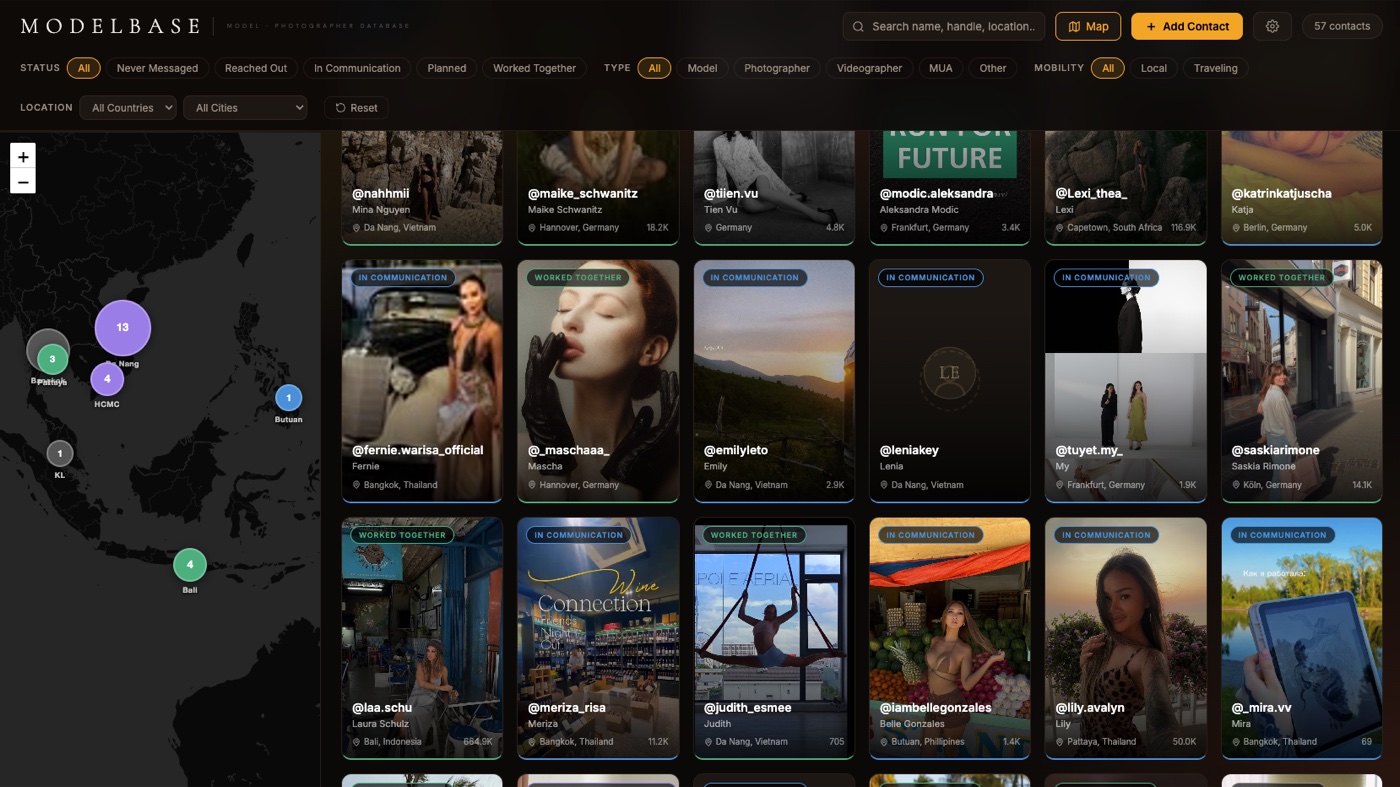
Task: Filter type by Other
Action: coord(993,68)
